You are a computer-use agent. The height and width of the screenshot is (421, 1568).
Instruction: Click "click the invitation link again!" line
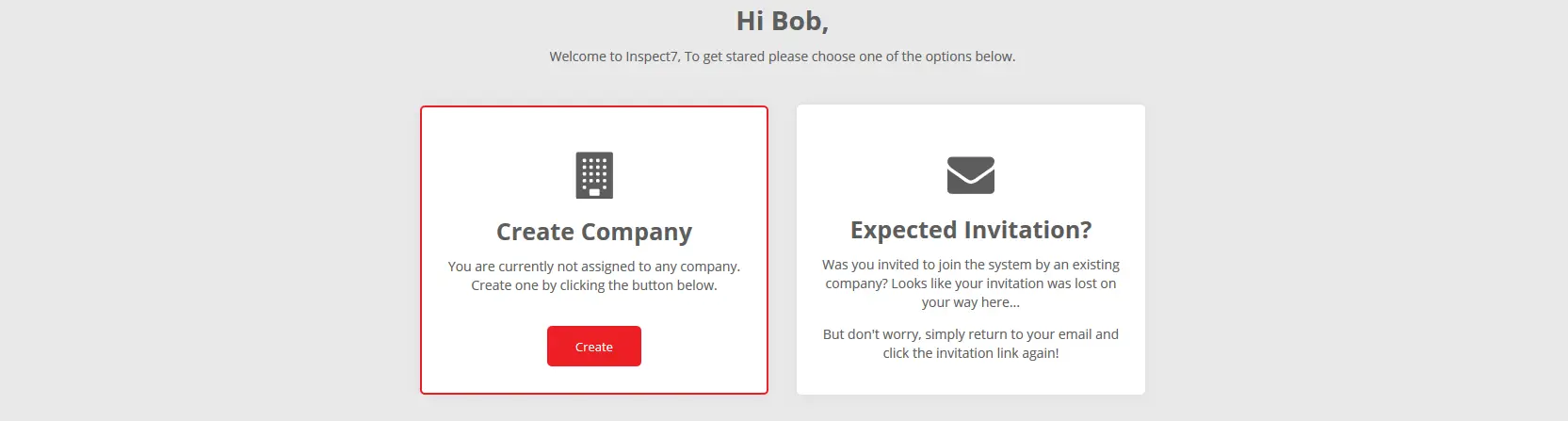(x=971, y=353)
